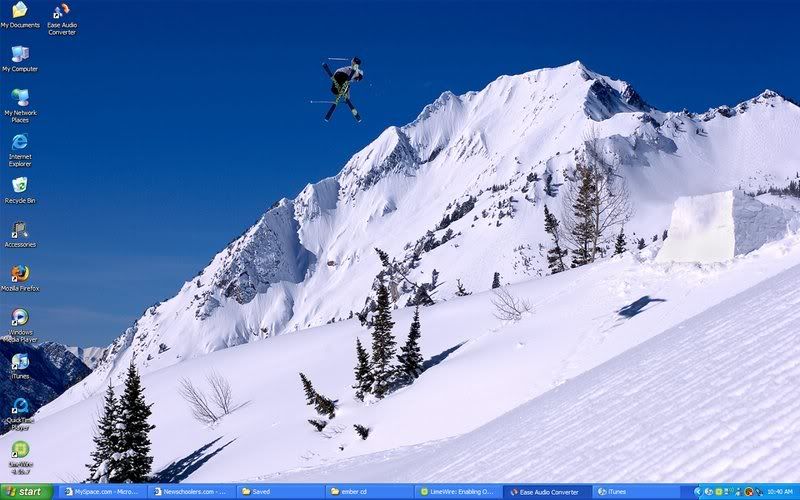This screenshot has width=800, height=500.
Task: Restore Ease Audio Converter from the taskbar
Action: [x=548, y=492]
